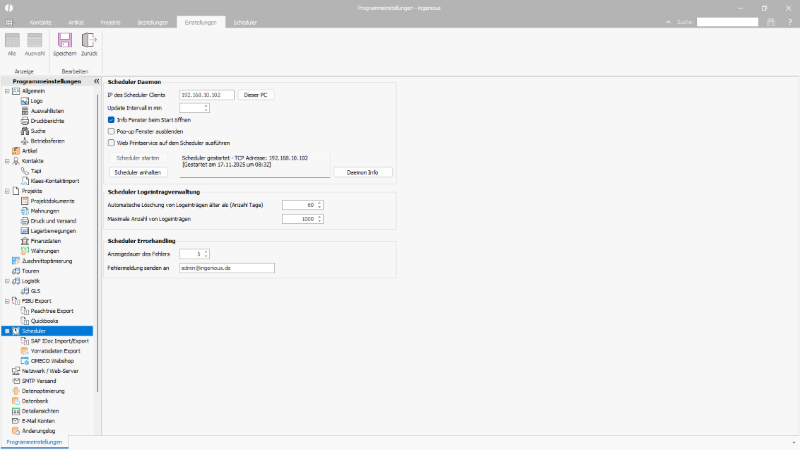Click the Auswahl display icon

[35, 40]
